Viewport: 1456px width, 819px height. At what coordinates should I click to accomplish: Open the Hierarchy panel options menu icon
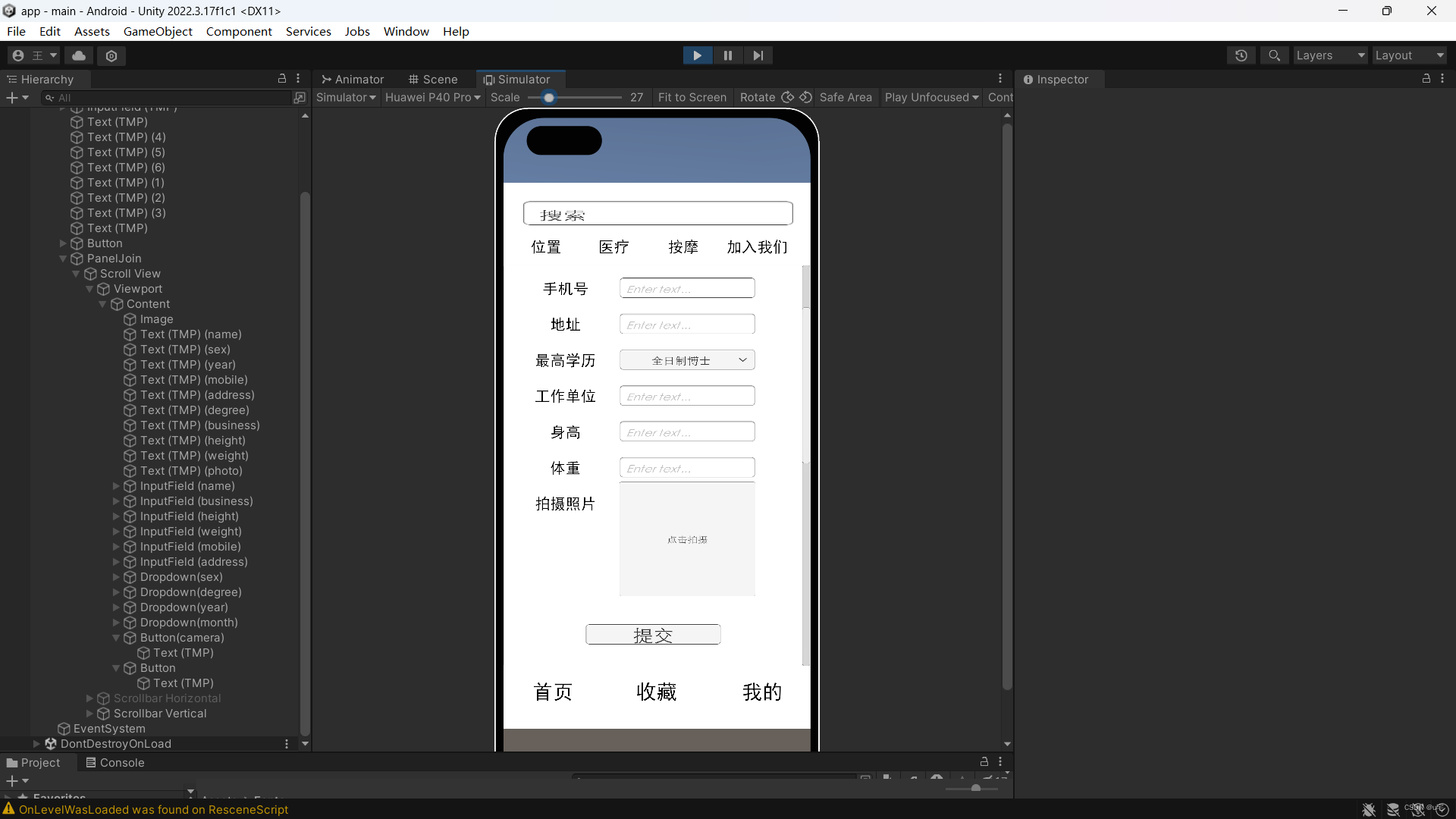click(x=297, y=79)
